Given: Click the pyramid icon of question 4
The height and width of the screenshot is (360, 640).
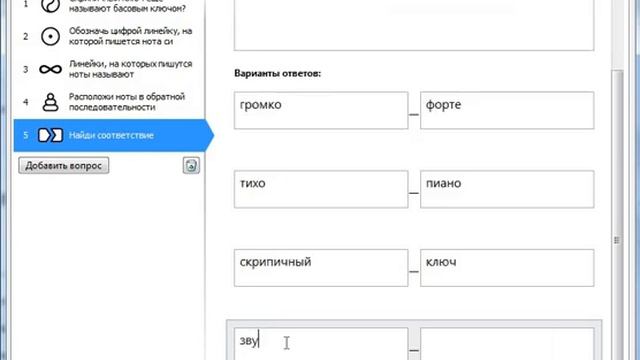Looking at the screenshot, I should coord(51,102).
